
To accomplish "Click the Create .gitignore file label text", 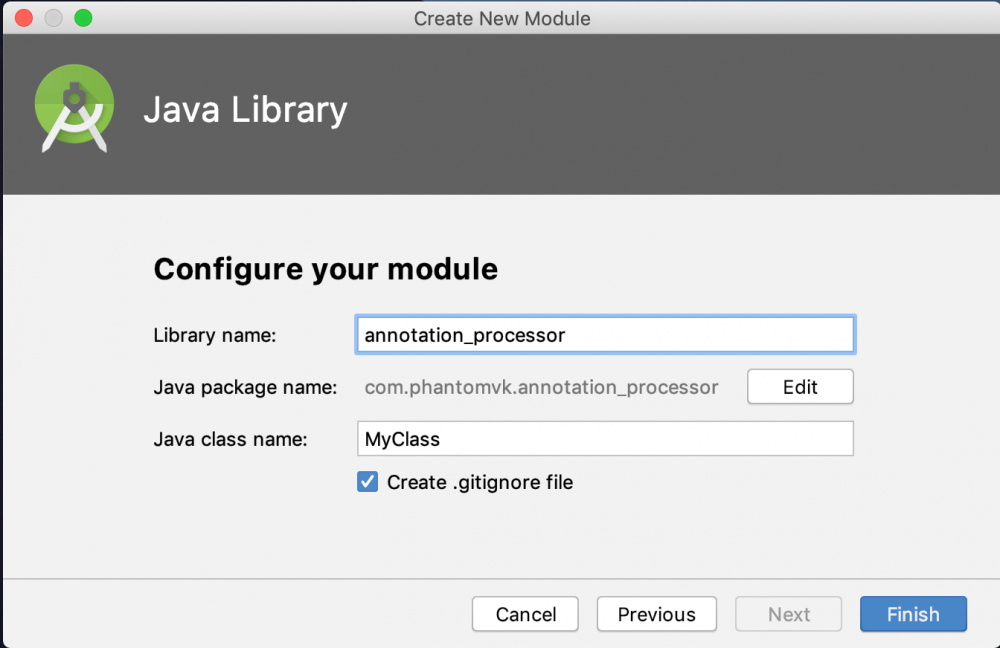I will 480,482.
